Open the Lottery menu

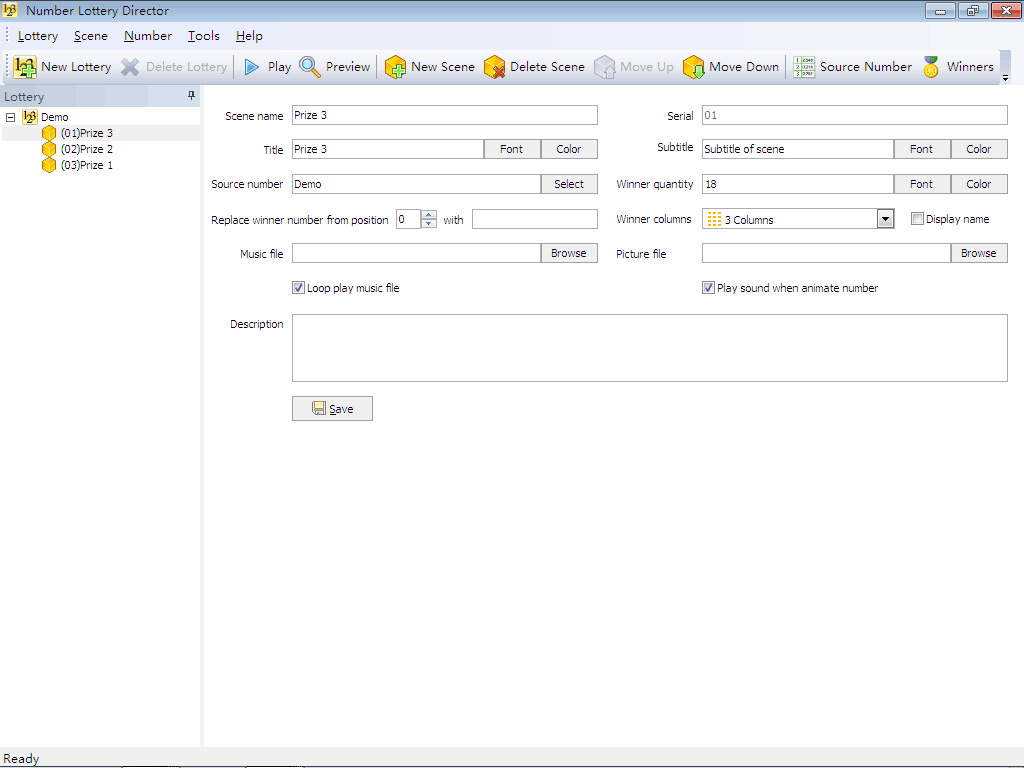coord(38,36)
